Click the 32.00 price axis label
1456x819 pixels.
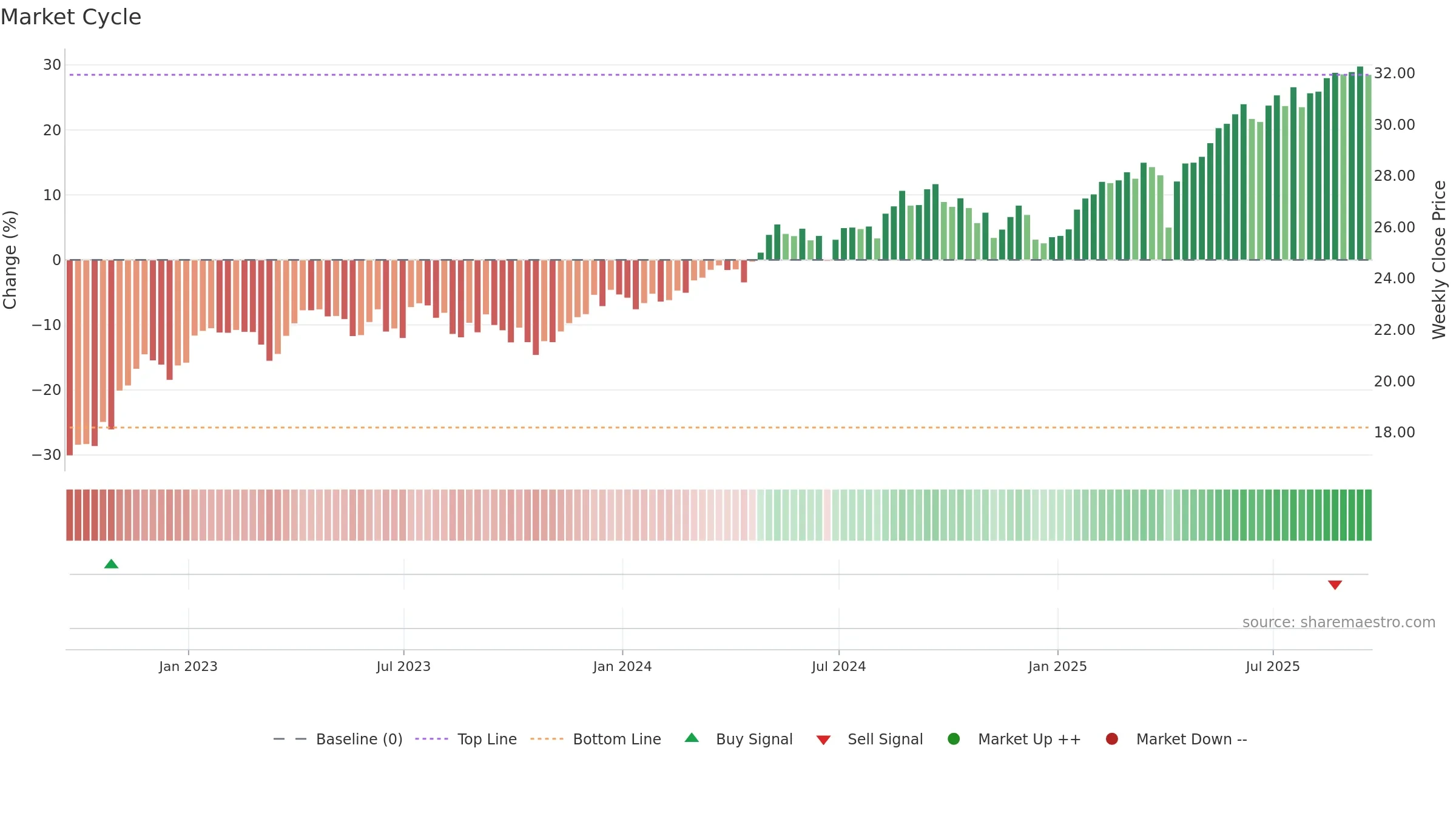pyautogui.click(x=1394, y=73)
